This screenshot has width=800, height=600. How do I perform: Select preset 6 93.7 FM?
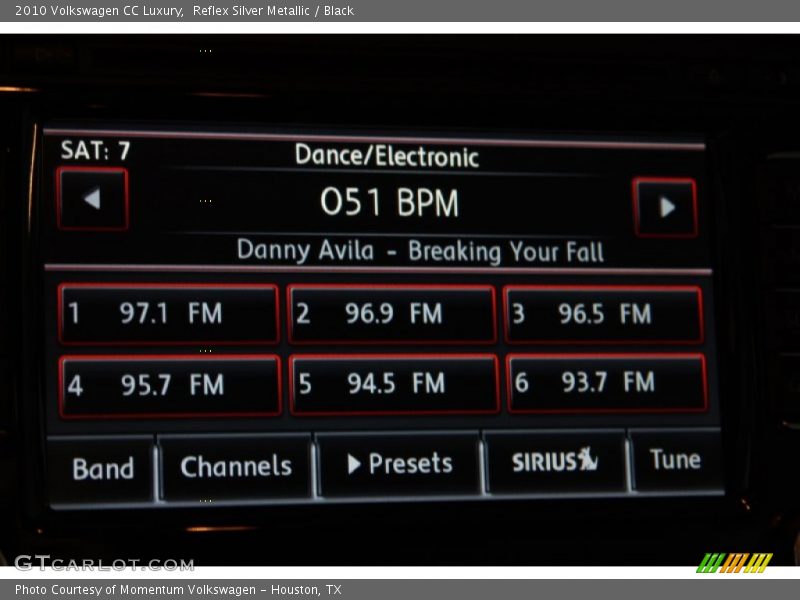click(606, 382)
